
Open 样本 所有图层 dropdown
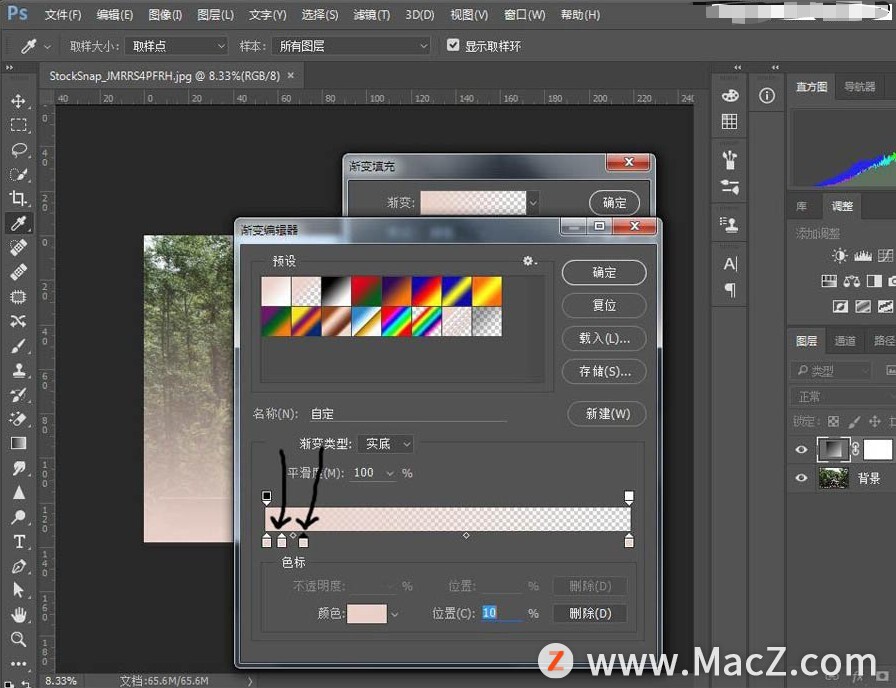[x=351, y=46]
